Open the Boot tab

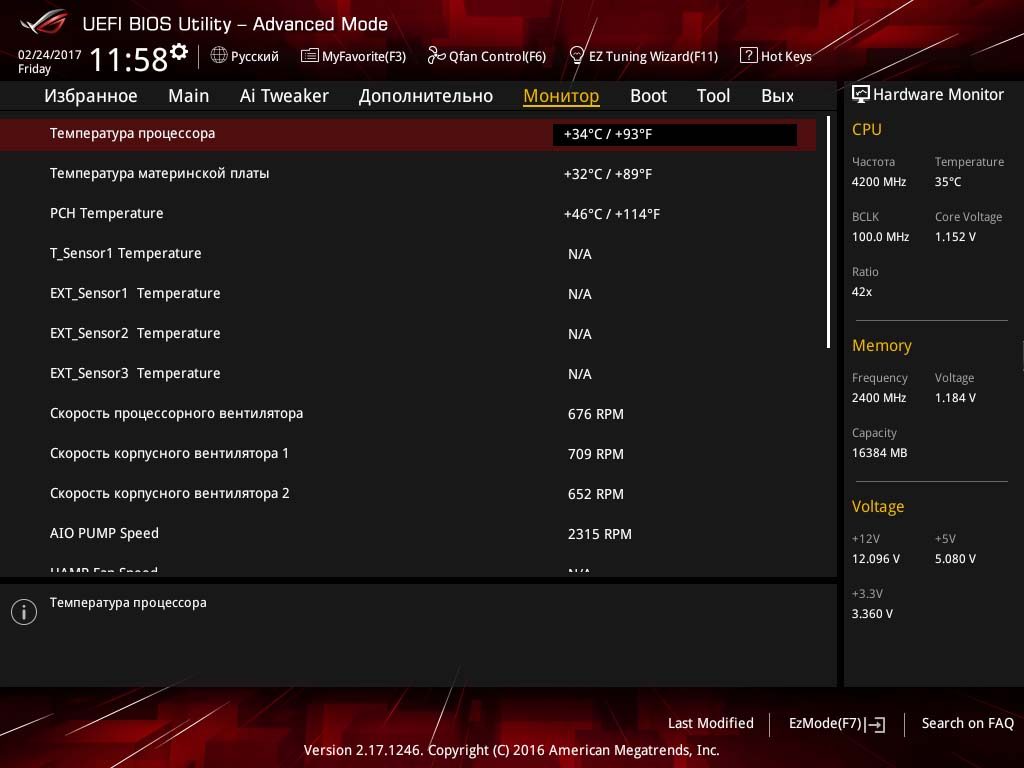[648, 96]
